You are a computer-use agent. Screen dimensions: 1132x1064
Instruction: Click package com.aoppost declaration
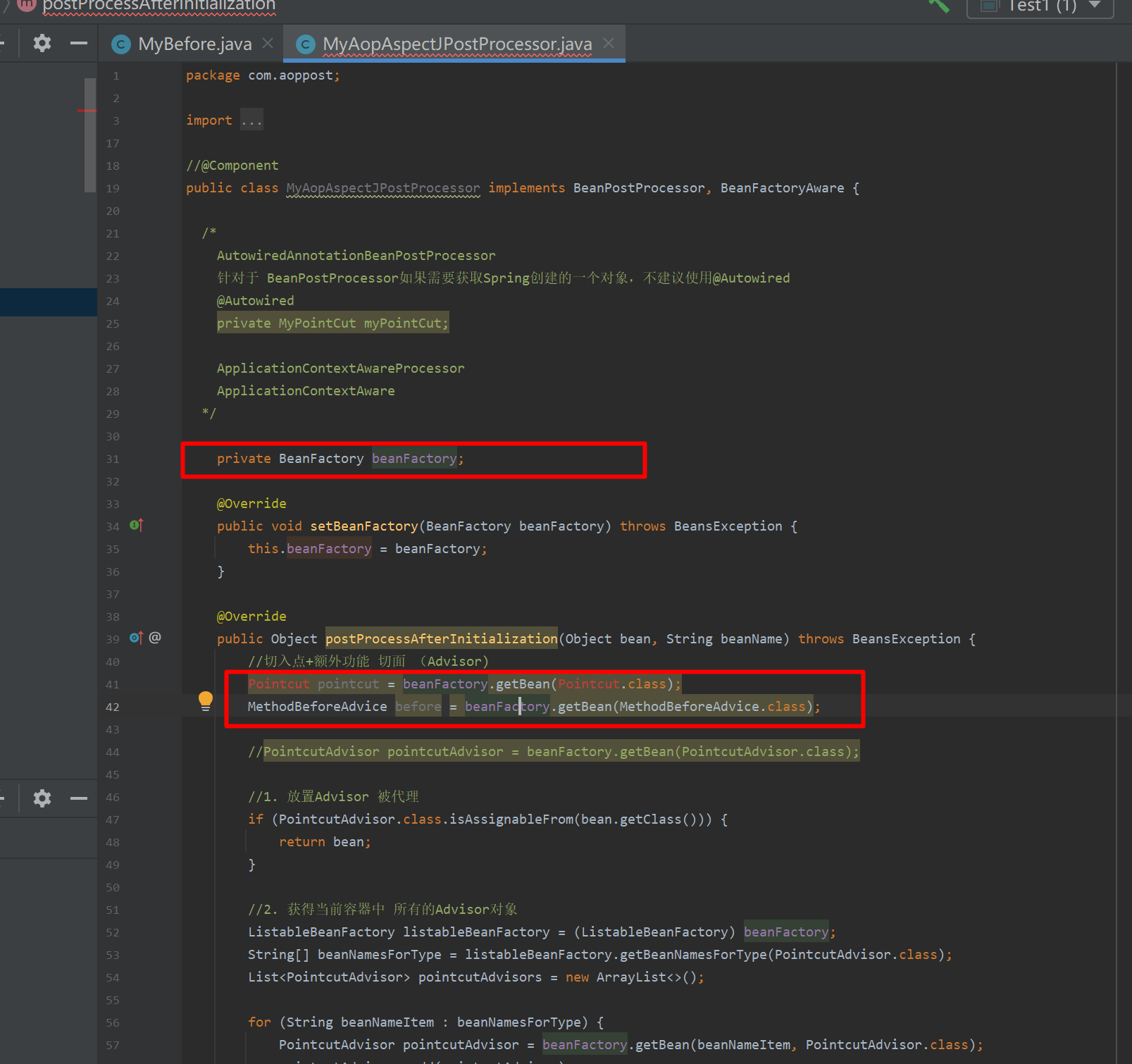[263, 75]
